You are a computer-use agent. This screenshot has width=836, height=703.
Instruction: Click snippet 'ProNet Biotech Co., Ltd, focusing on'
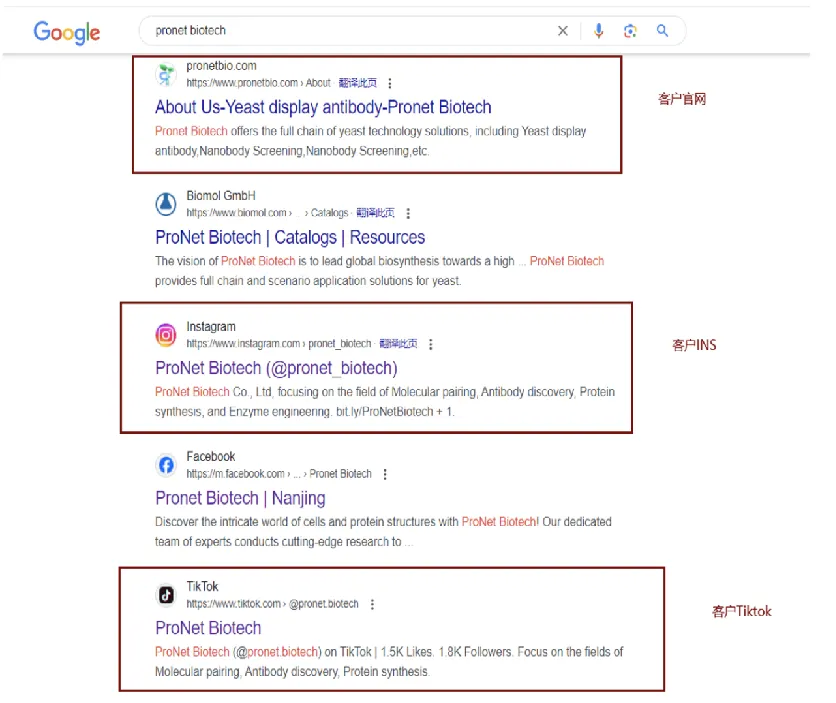coord(385,401)
